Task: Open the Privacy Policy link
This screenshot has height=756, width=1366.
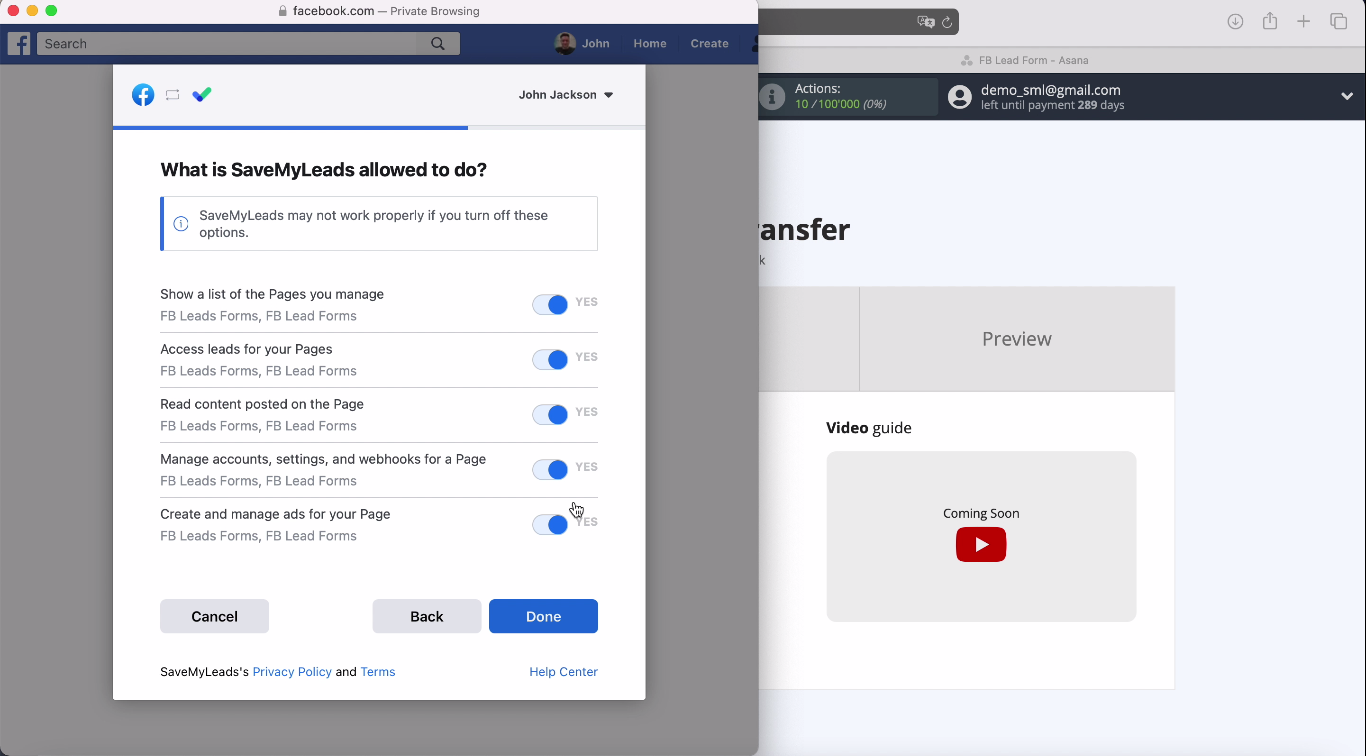Action: click(292, 672)
